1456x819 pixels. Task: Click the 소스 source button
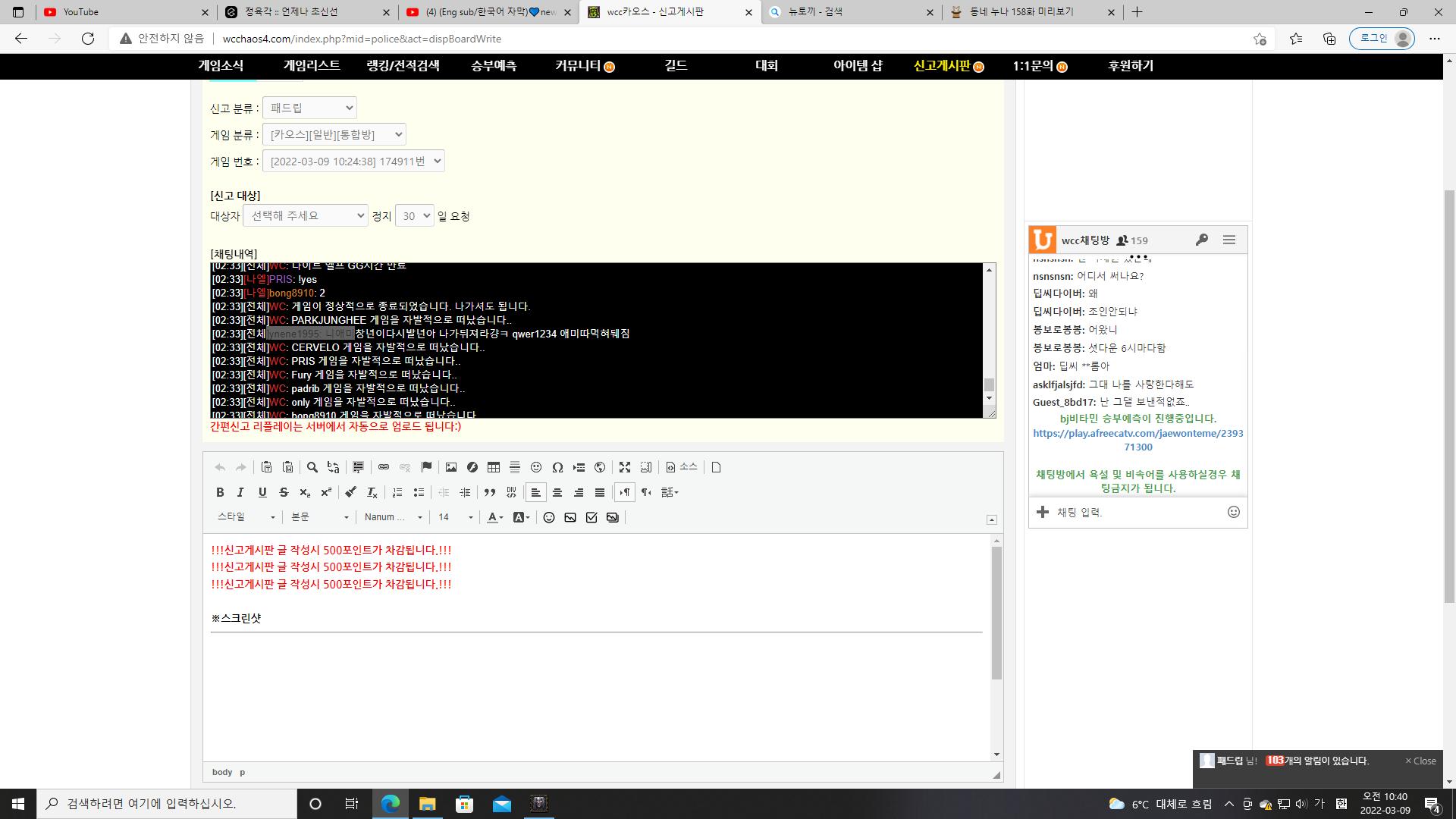click(681, 467)
